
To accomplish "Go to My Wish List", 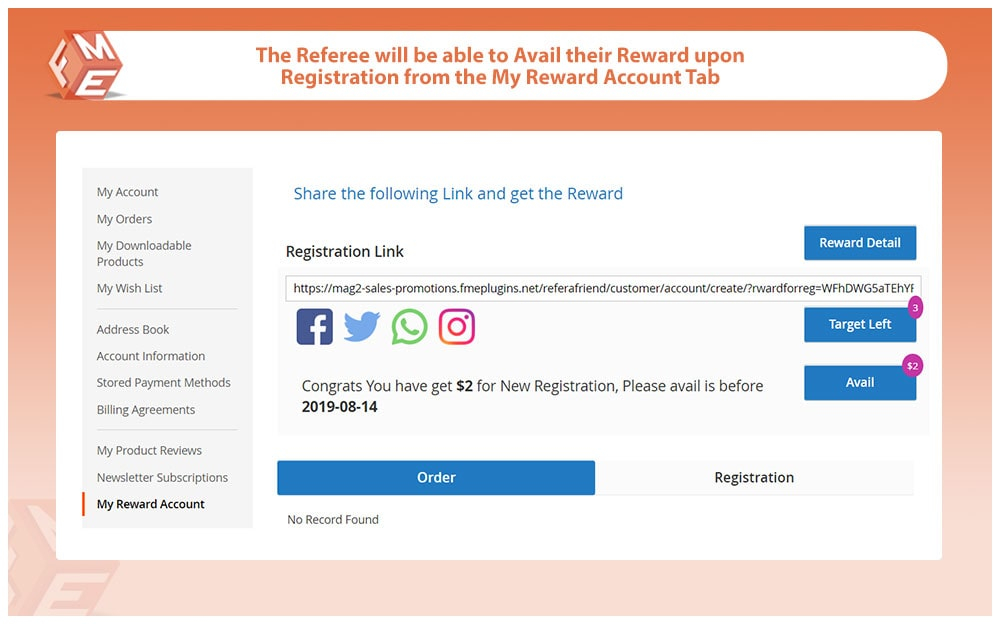I will click(129, 288).
